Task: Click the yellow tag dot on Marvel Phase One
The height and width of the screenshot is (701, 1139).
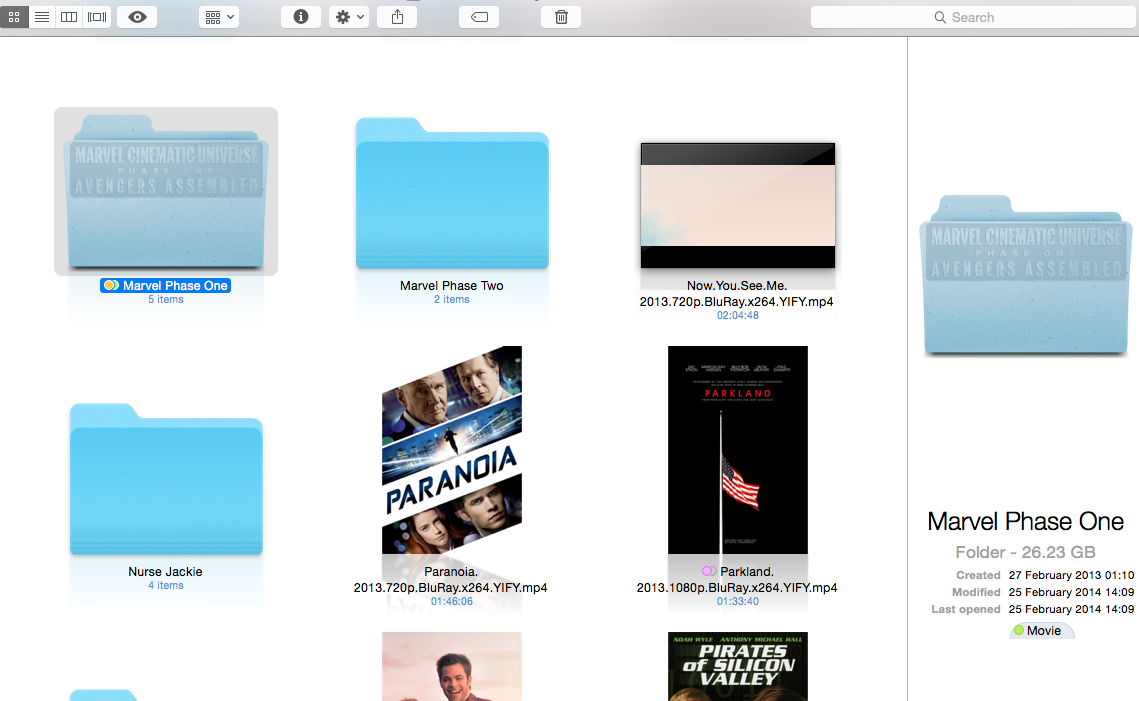Action: tap(110, 285)
